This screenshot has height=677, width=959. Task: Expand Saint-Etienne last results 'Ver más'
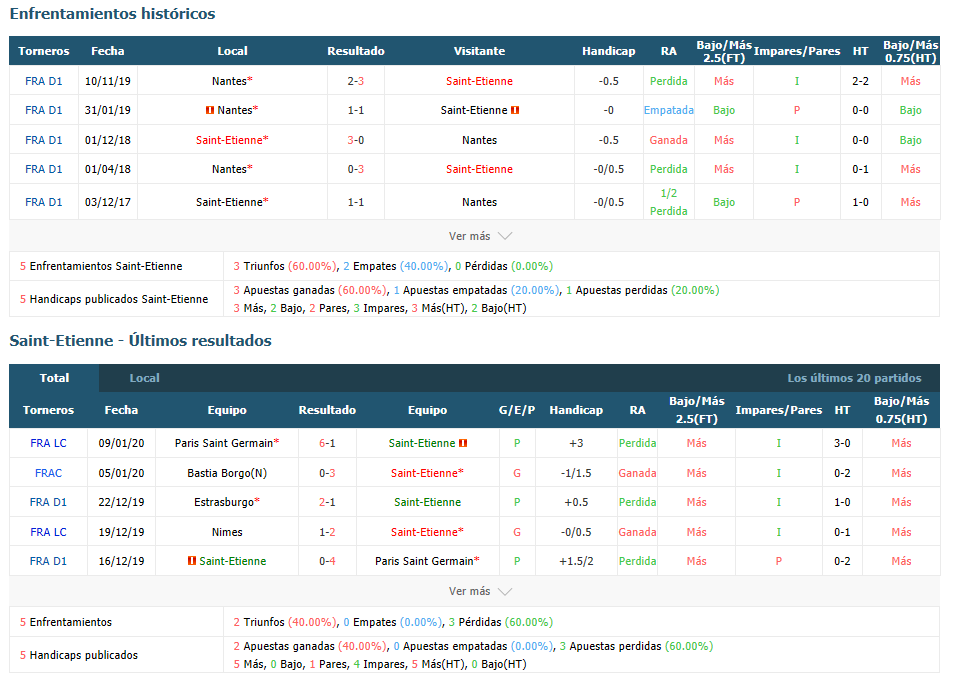(x=480, y=591)
